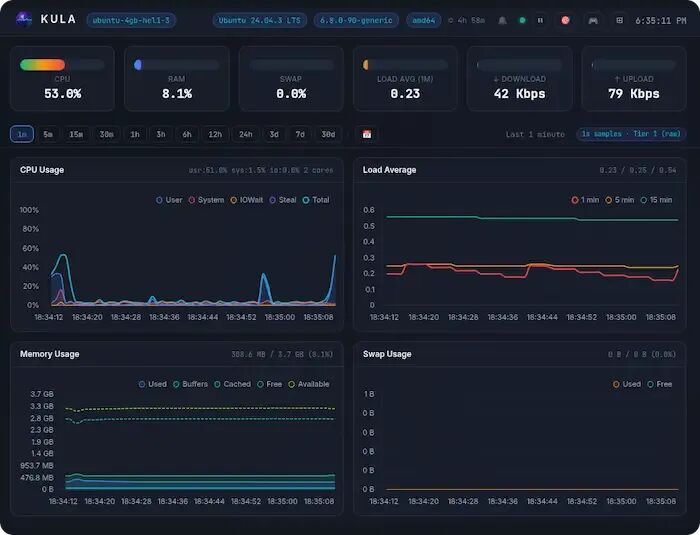Click the red round icon in header
Screen dimensions: 700x535
click(x=565, y=21)
